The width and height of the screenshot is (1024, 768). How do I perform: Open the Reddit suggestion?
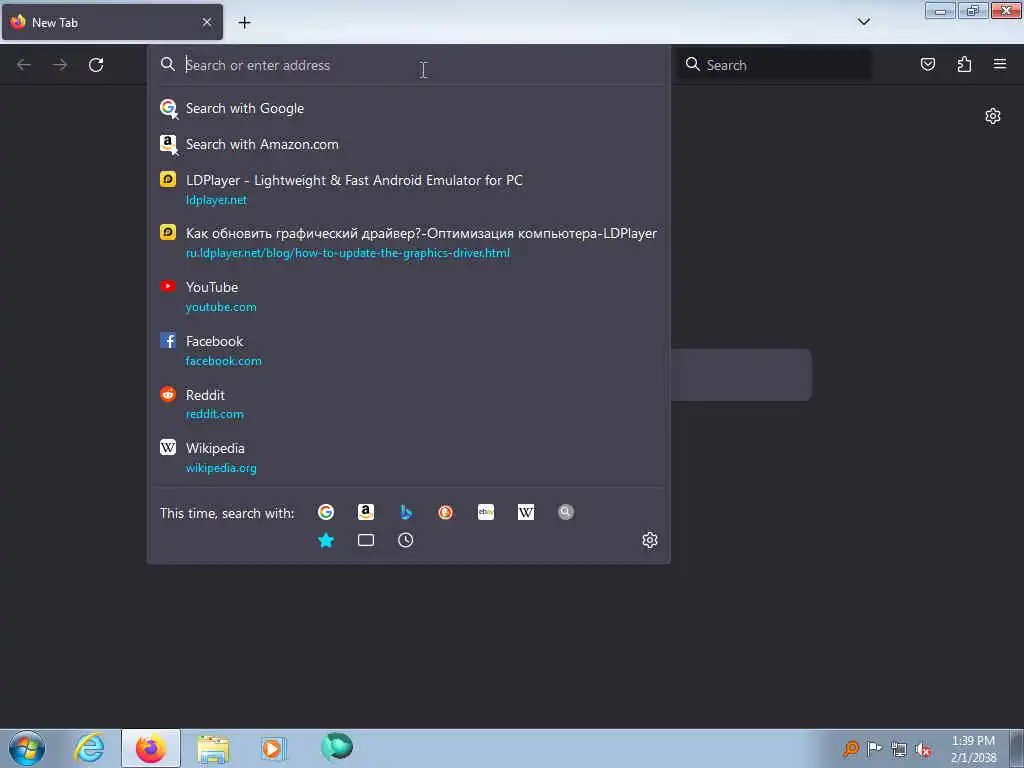point(409,404)
